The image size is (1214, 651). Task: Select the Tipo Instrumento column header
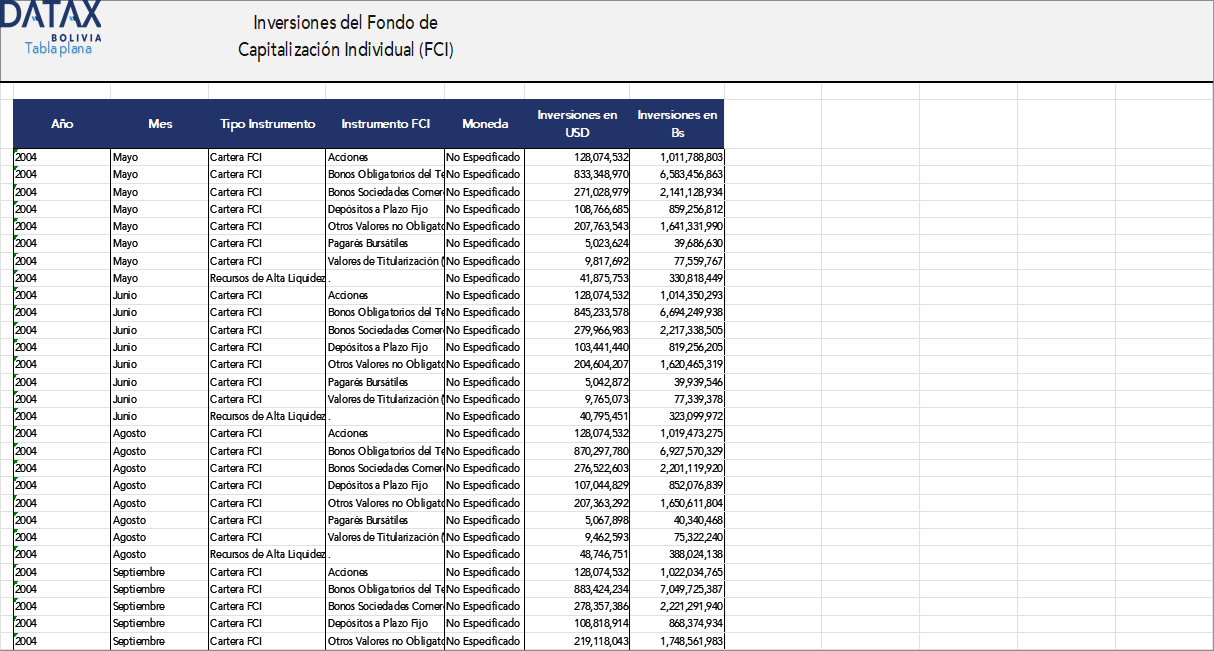[x=267, y=124]
